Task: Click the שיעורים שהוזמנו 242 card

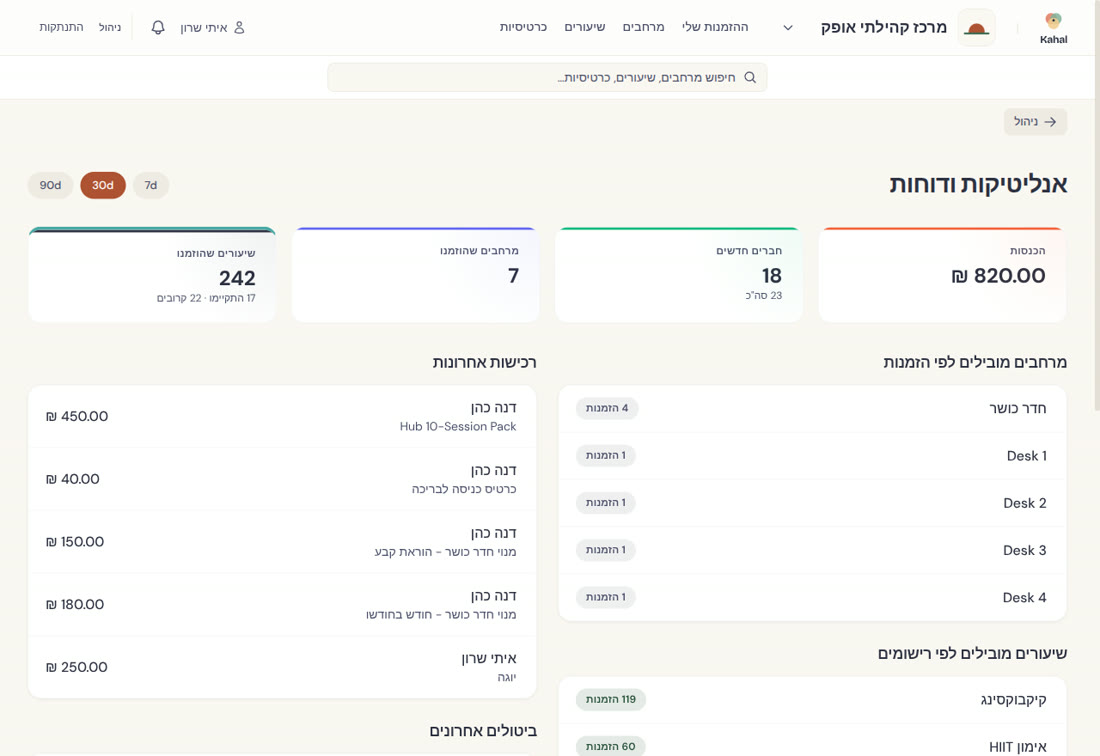Action: pyautogui.click(x=152, y=275)
